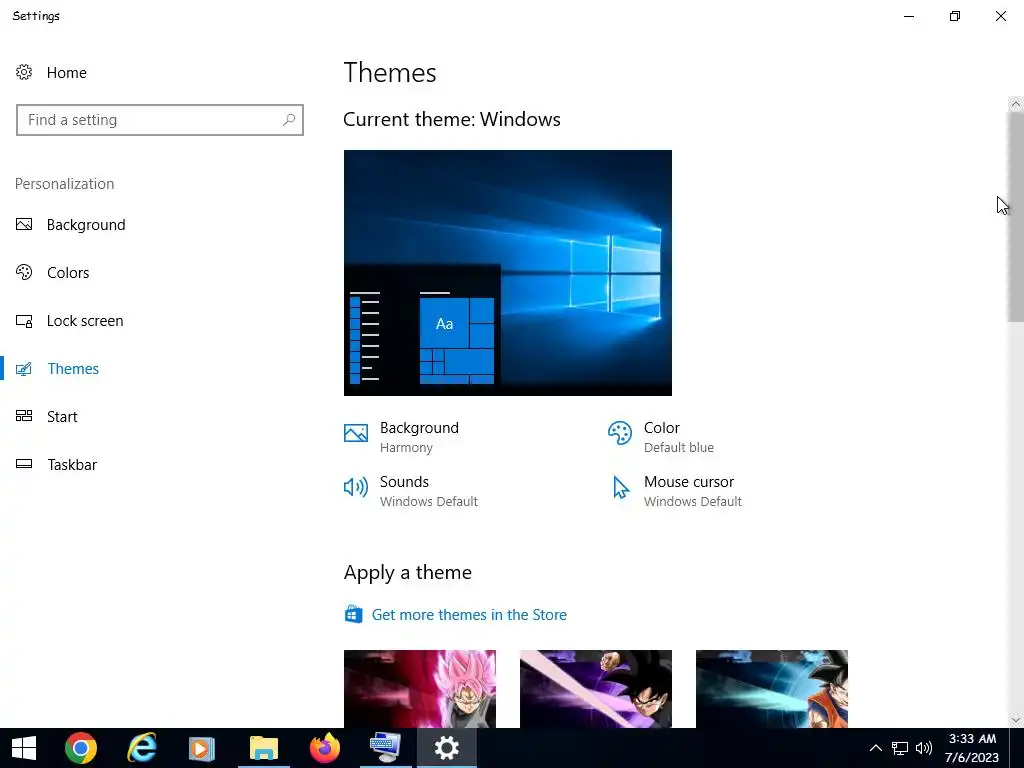Image resolution: width=1024 pixels, height=768 pixels.
Task: Click the Background picture icon in sidebar
Action: click(x=24, y=225)
